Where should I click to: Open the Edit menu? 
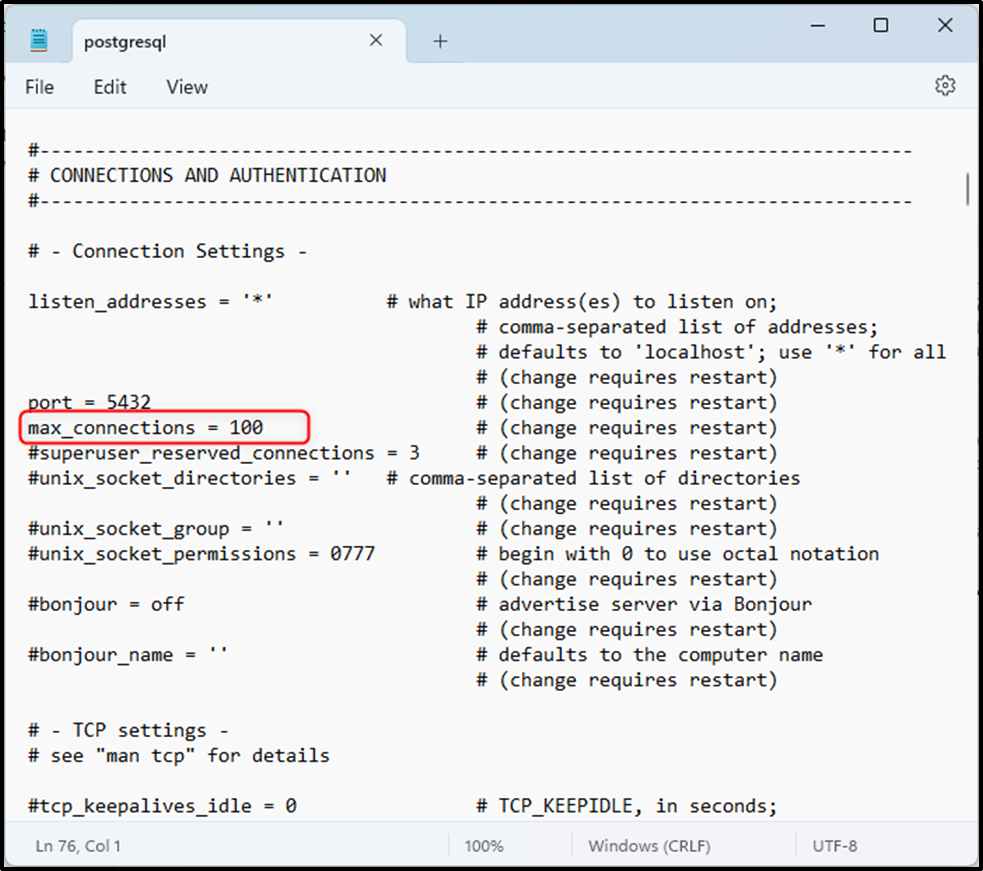click(x=109, y=87)
